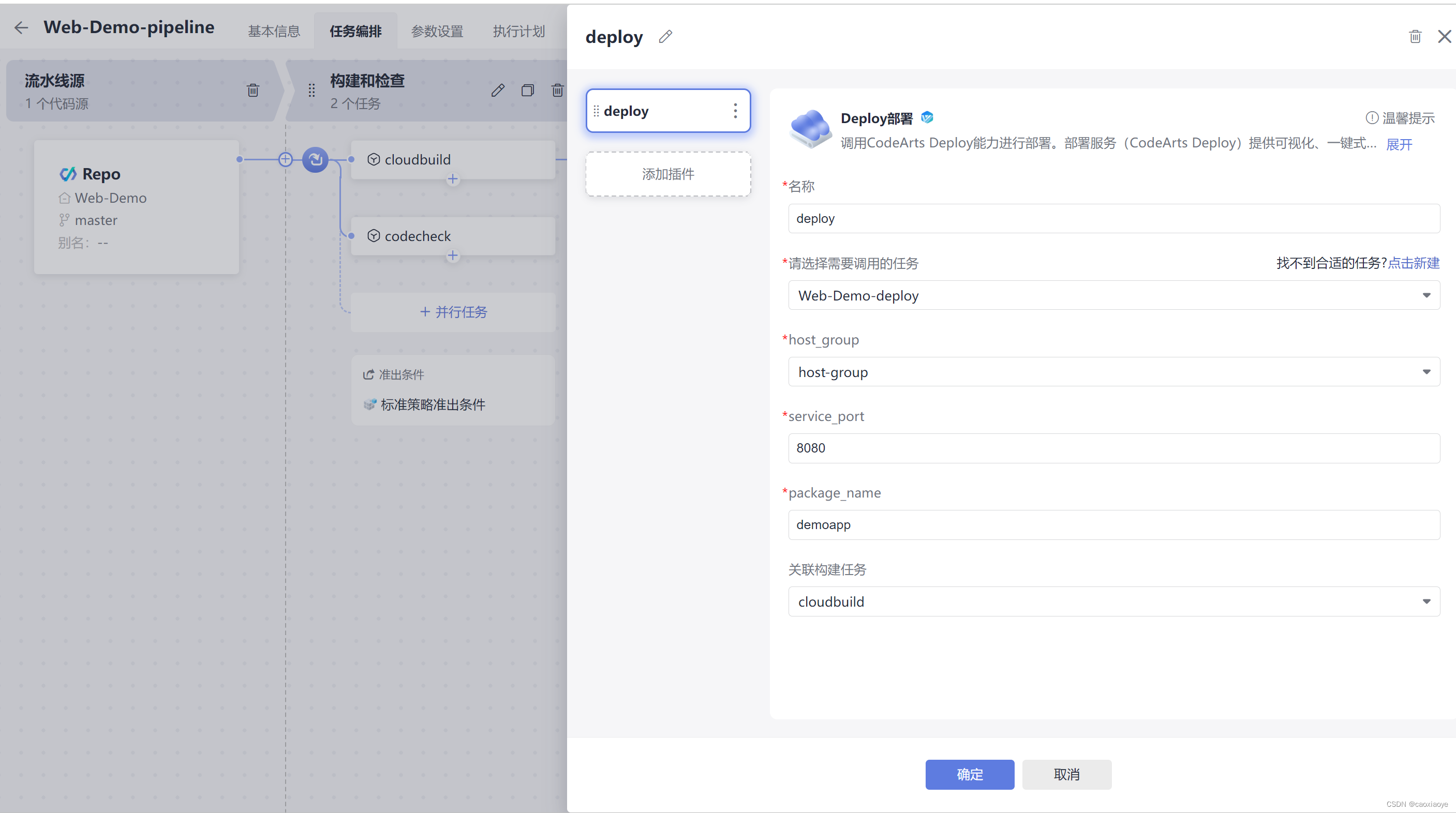Delete the 流水线源 stage trash icon

coord(252,90)
